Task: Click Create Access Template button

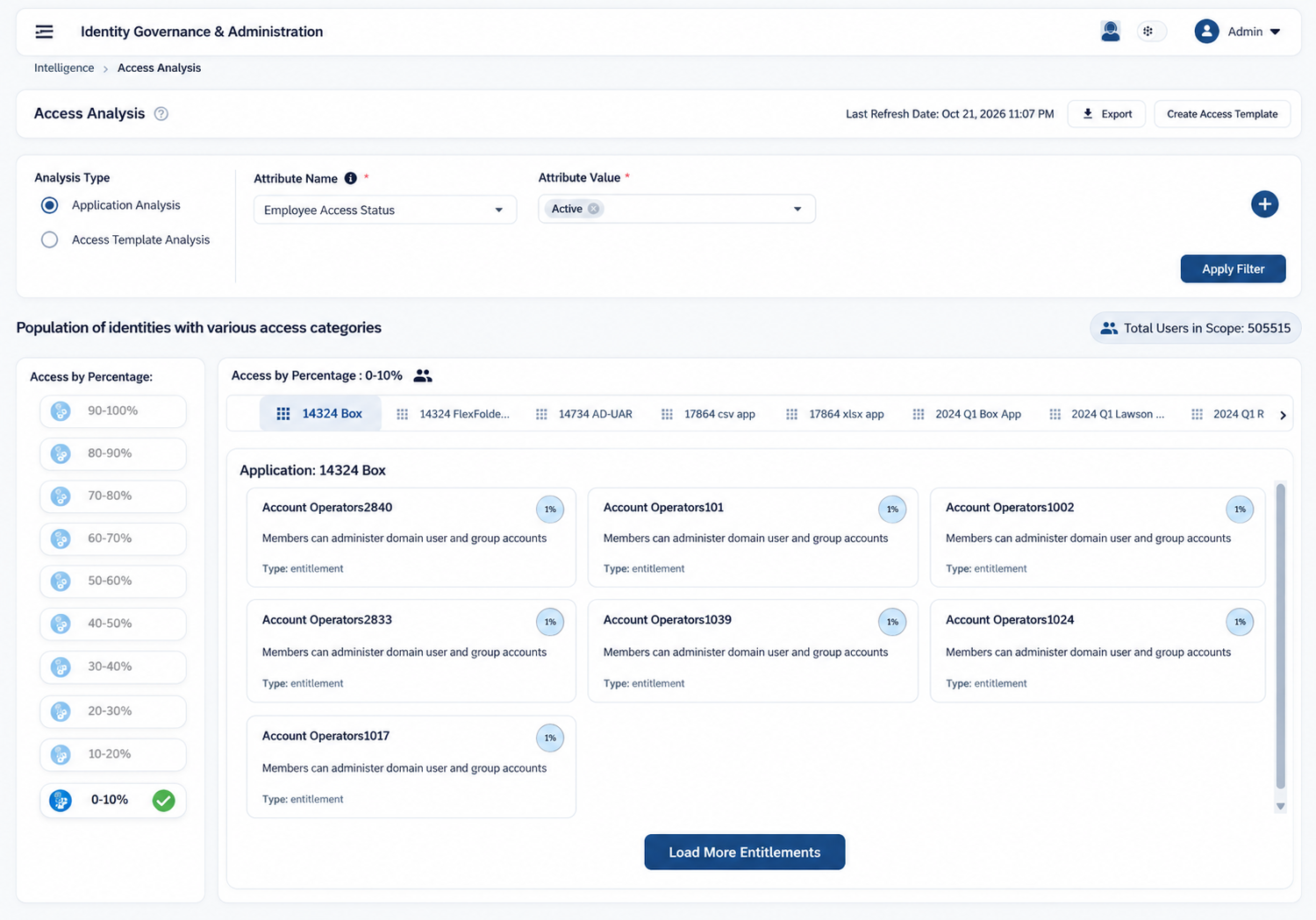Action: pos(1222,114)
